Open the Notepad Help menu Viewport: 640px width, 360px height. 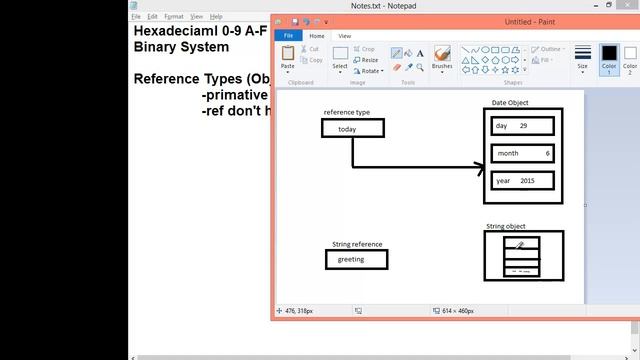[x=216, y=17]
